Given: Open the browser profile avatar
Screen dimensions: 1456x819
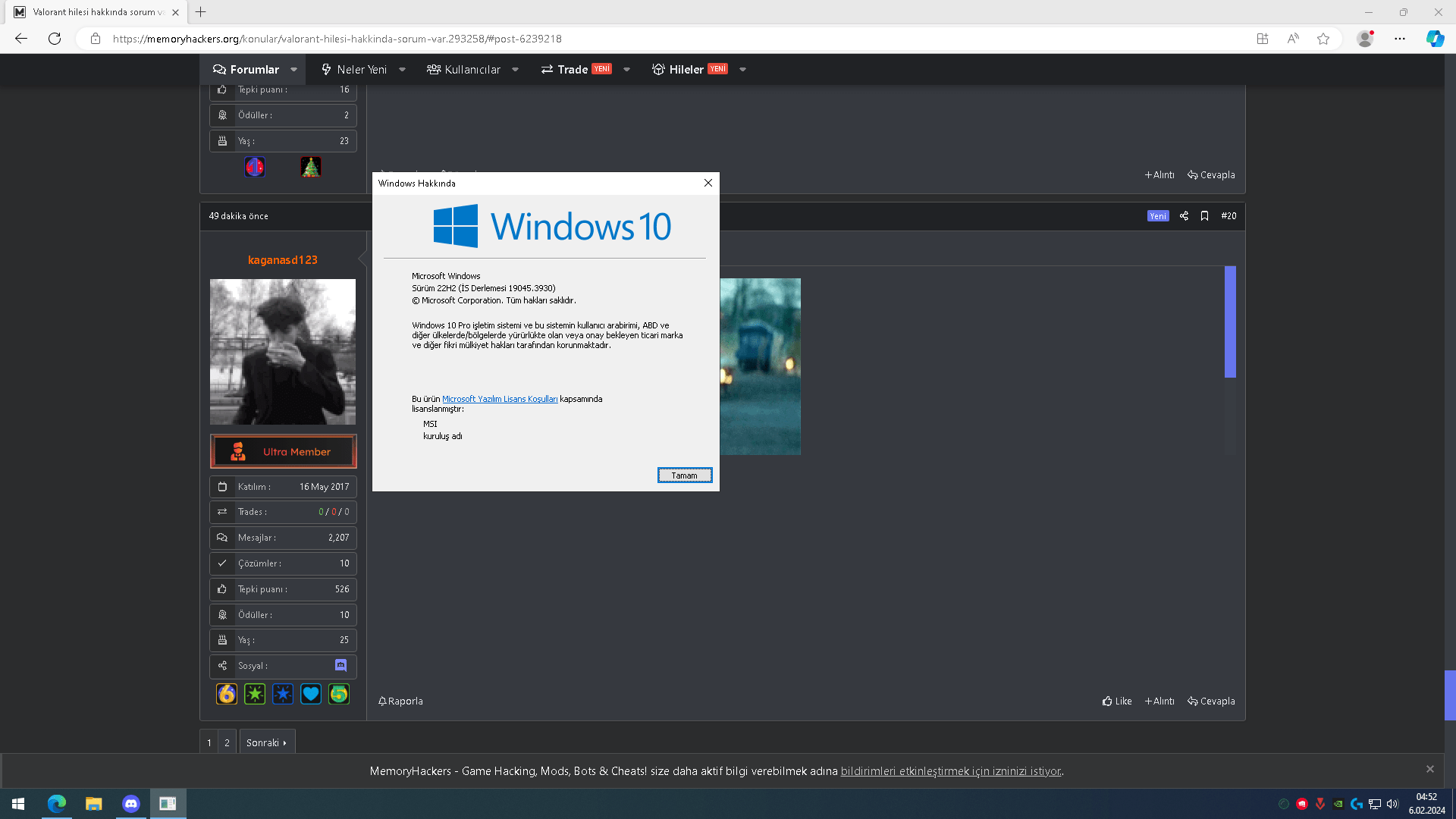Looking at the screenshot, I should coord(1365,39).
